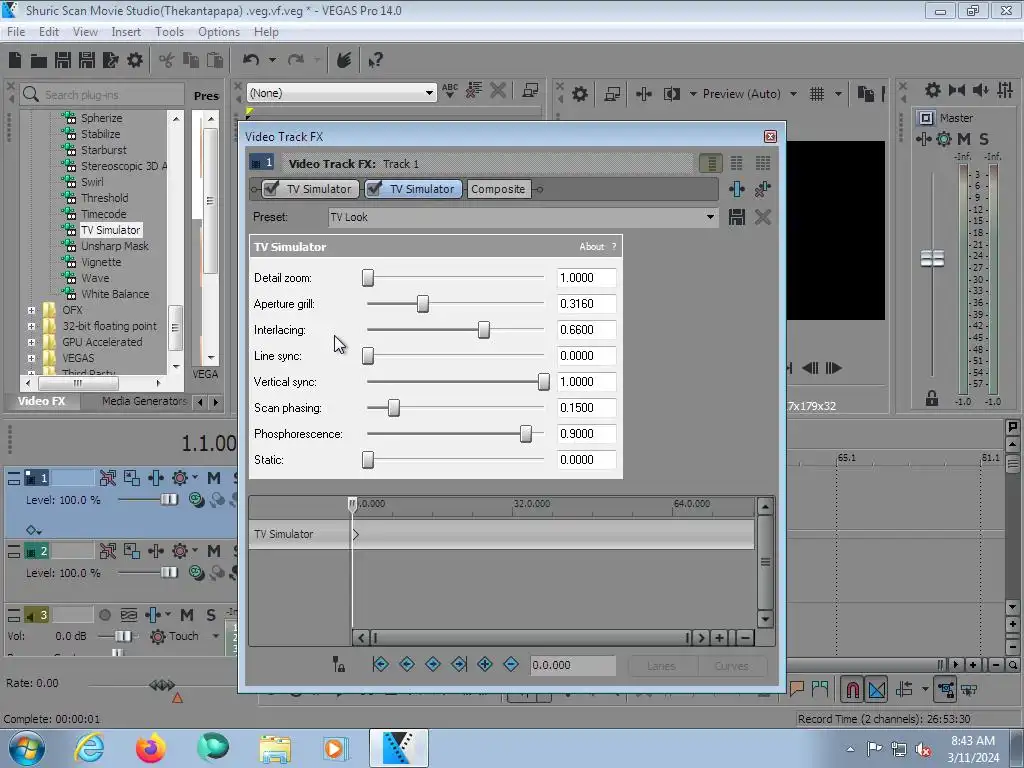Open the Video Preview properties gear icon

pyautogui.click(x=579, y=94)
